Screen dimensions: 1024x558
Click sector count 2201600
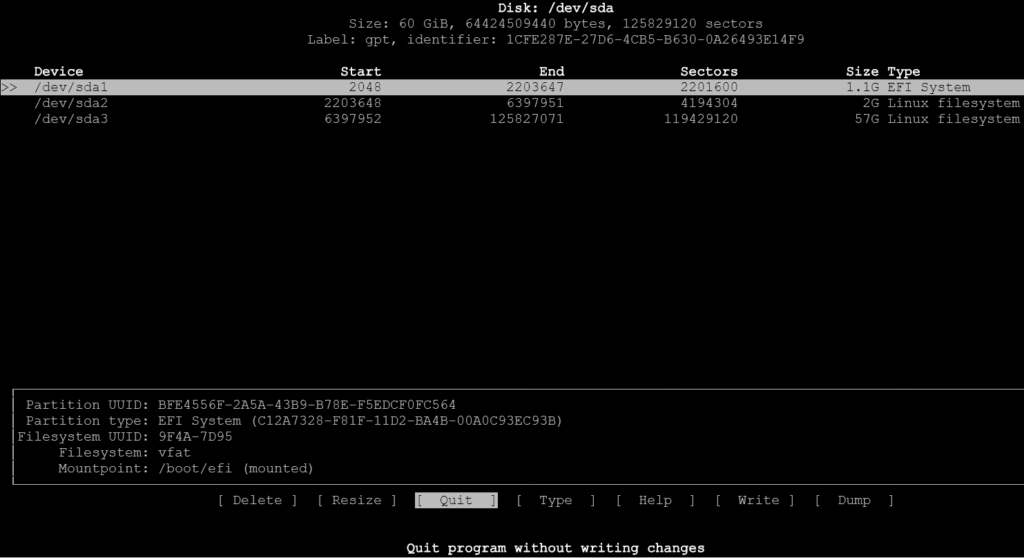click(709, 87)
